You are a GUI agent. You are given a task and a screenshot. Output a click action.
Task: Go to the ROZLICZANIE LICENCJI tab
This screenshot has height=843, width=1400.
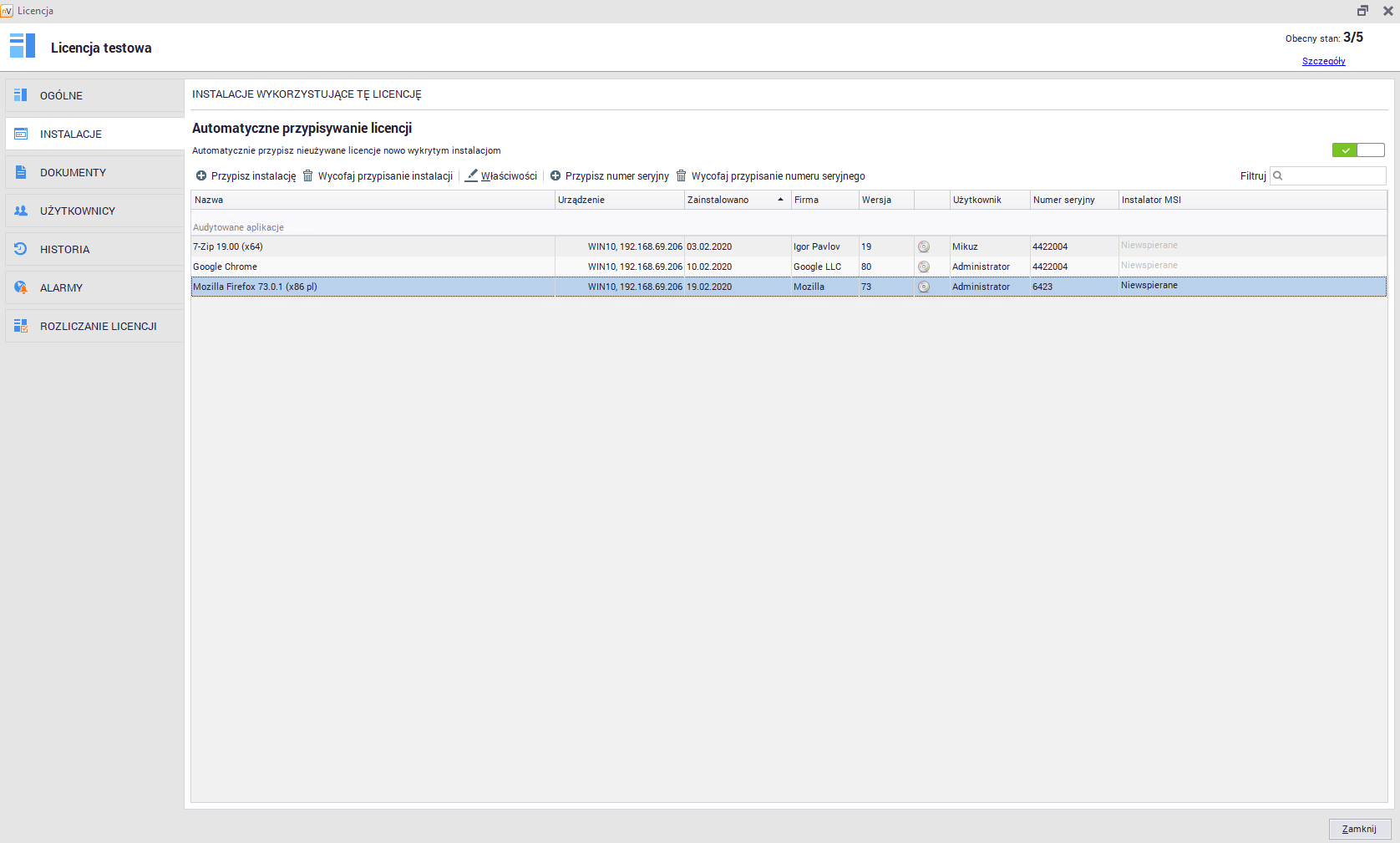pyautogui.click(x=98, y=327)
